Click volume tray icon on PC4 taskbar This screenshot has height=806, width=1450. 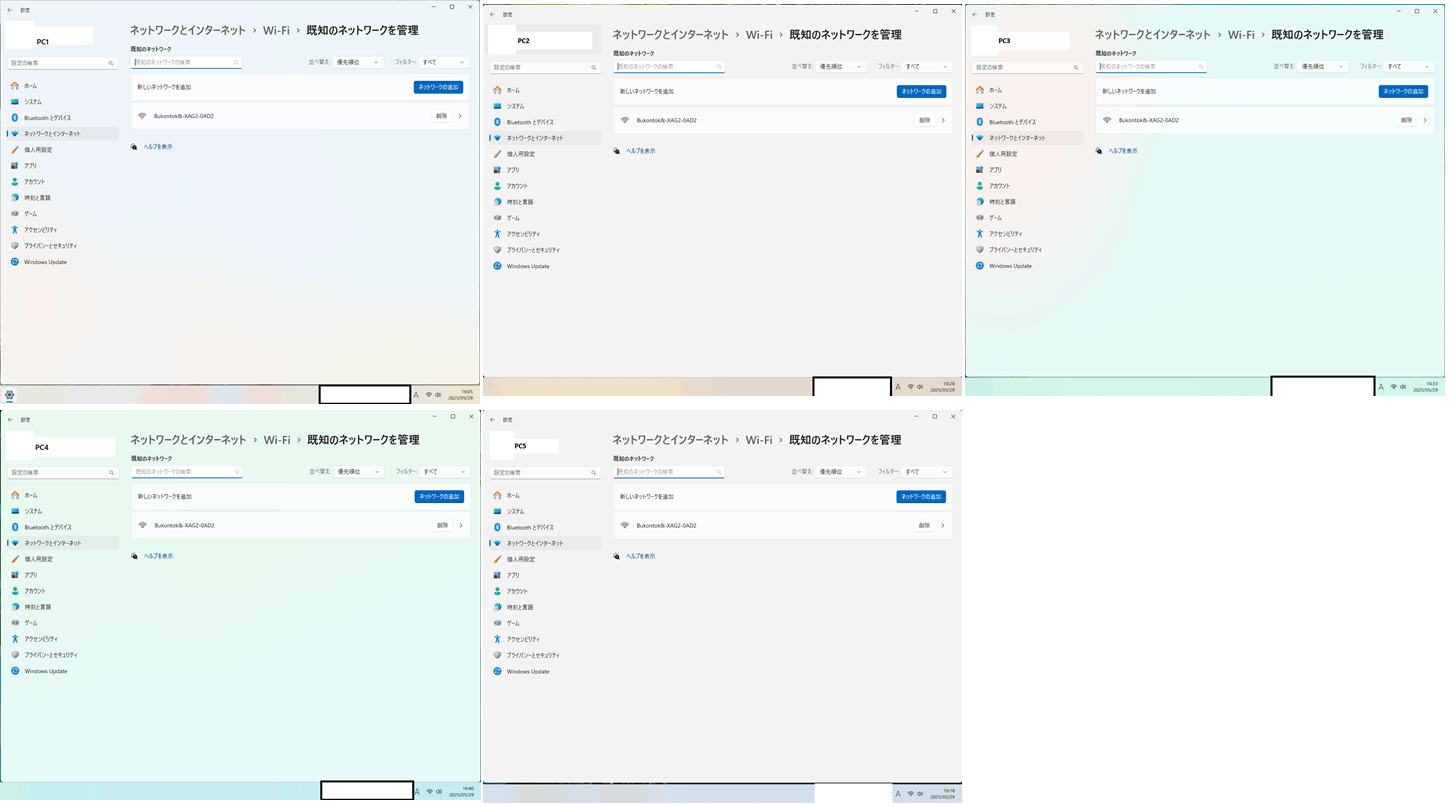[440, 791]
